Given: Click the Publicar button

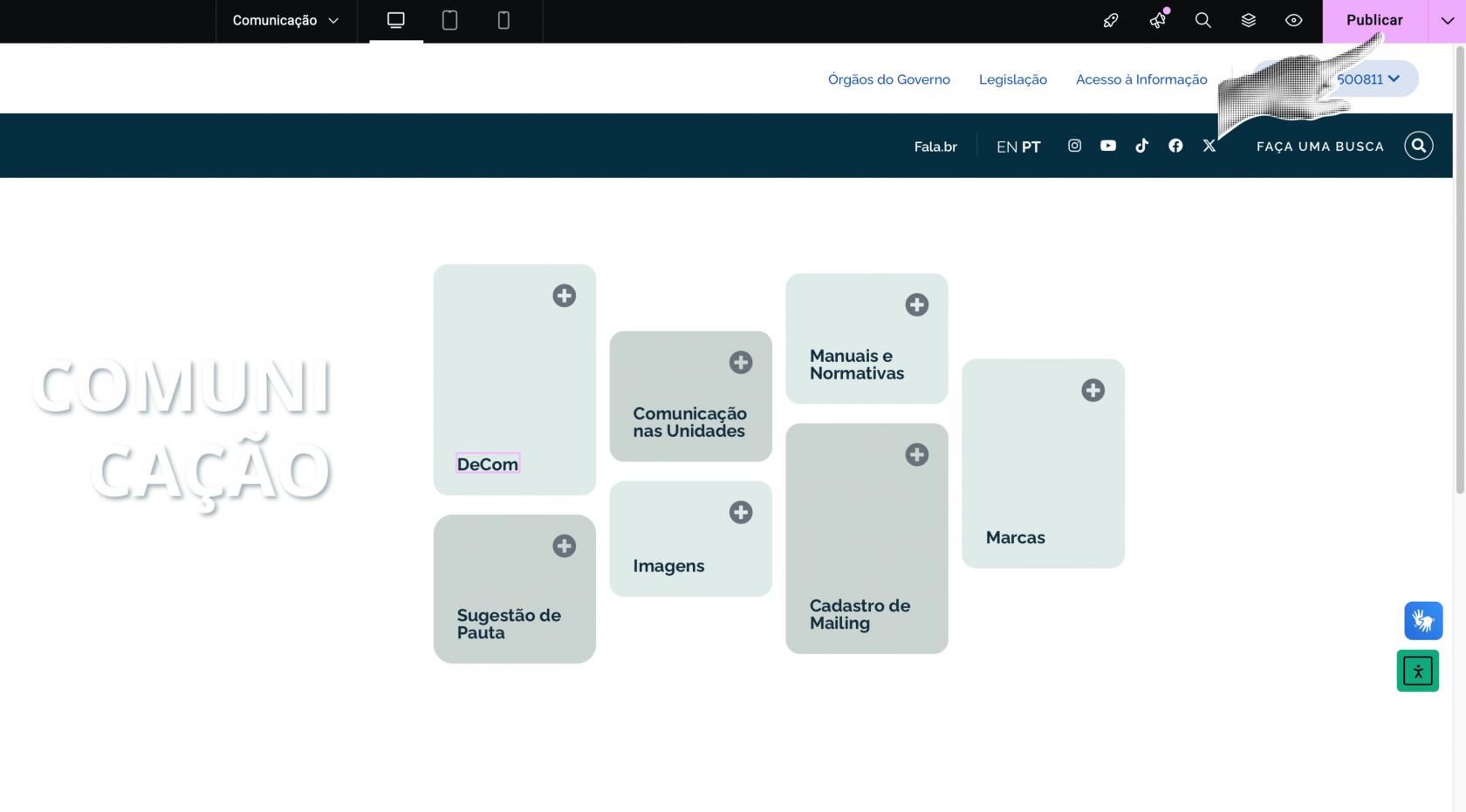Looking at the screenshot, I should tap(1374, 20).
